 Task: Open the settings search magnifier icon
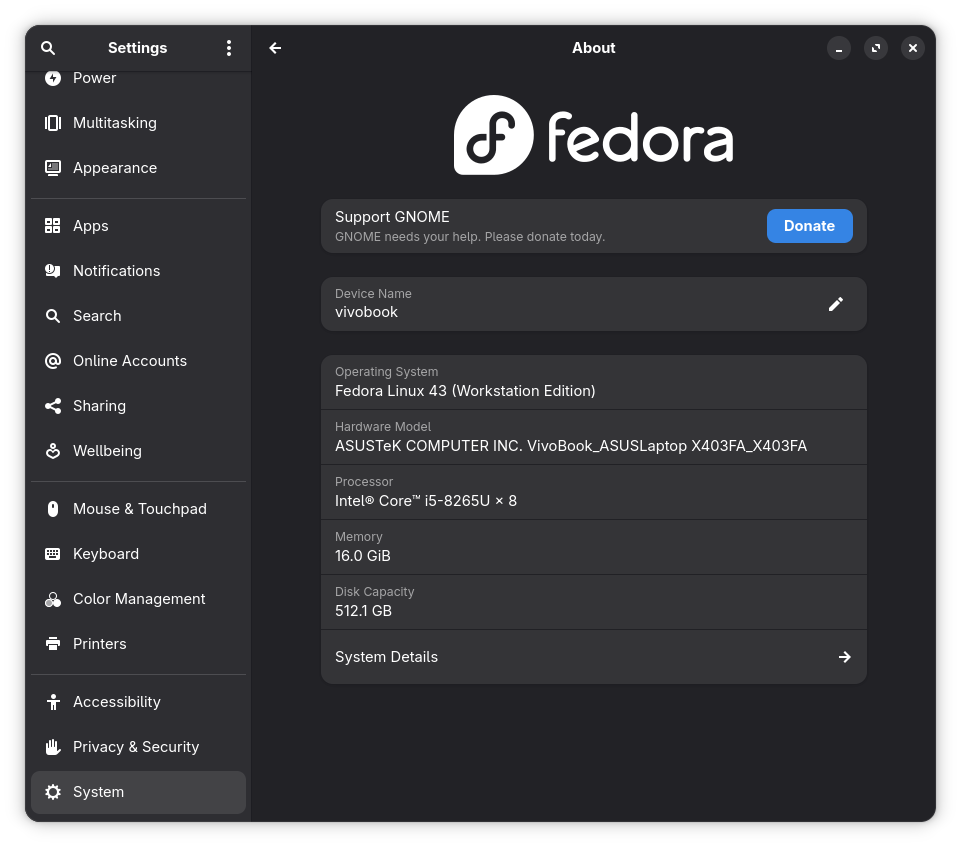tap(48, 48)
